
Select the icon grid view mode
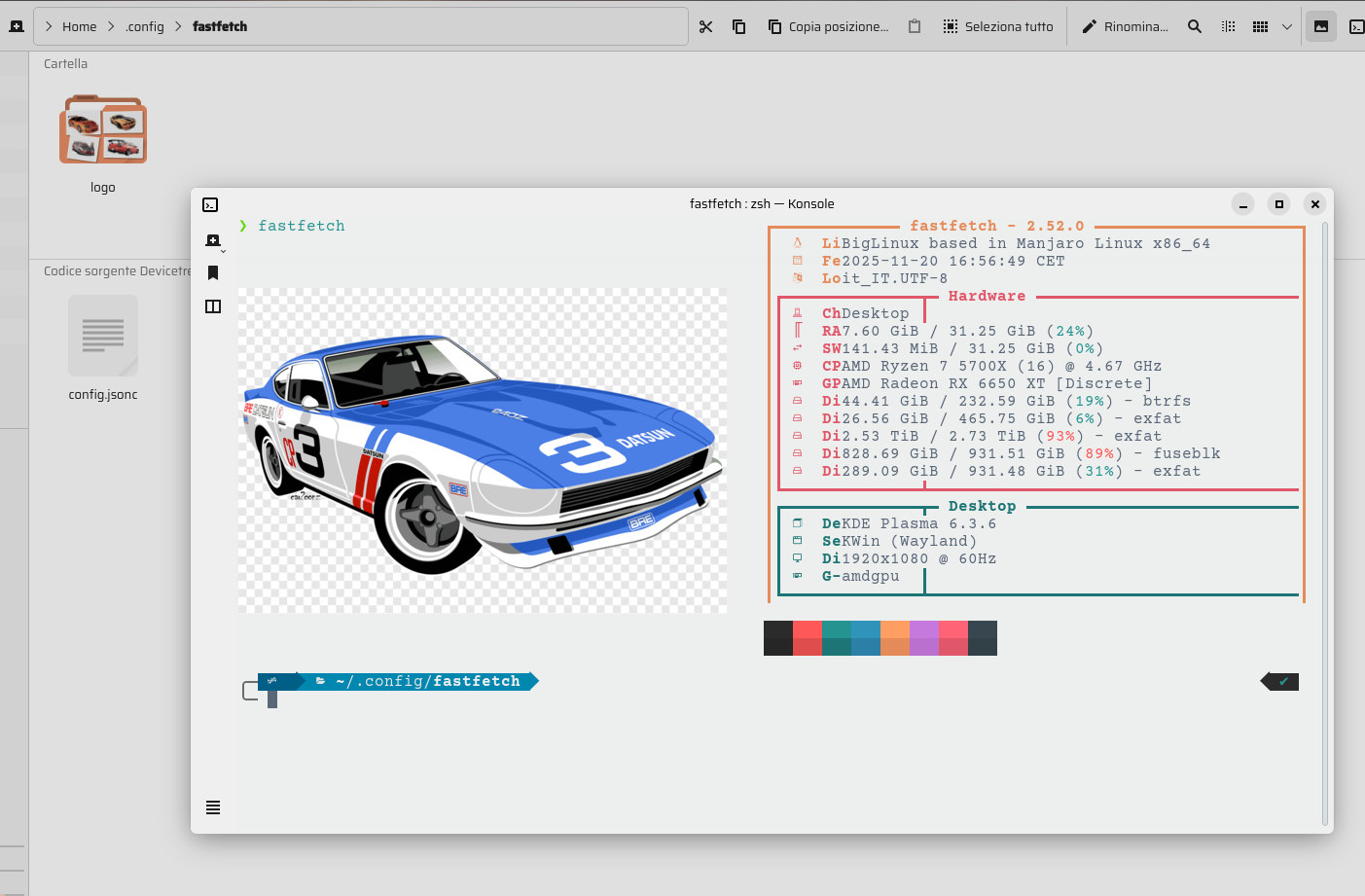(1260, 27)
